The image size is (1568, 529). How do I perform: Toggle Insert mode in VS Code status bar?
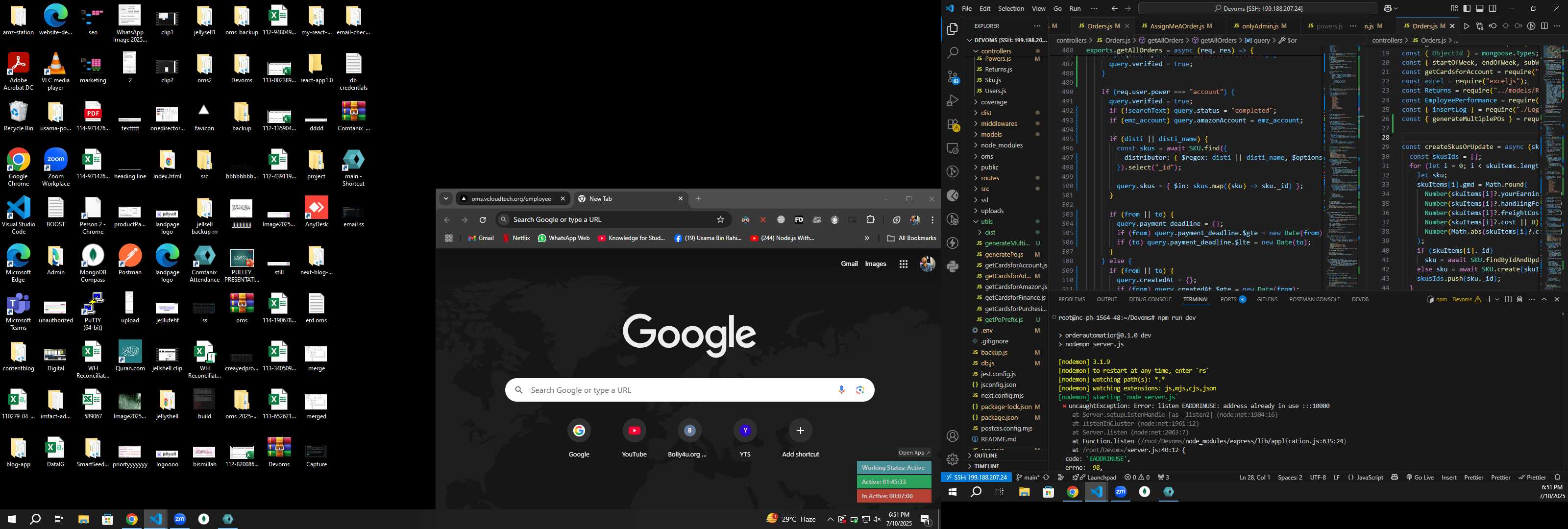(x=1449, y=477)
